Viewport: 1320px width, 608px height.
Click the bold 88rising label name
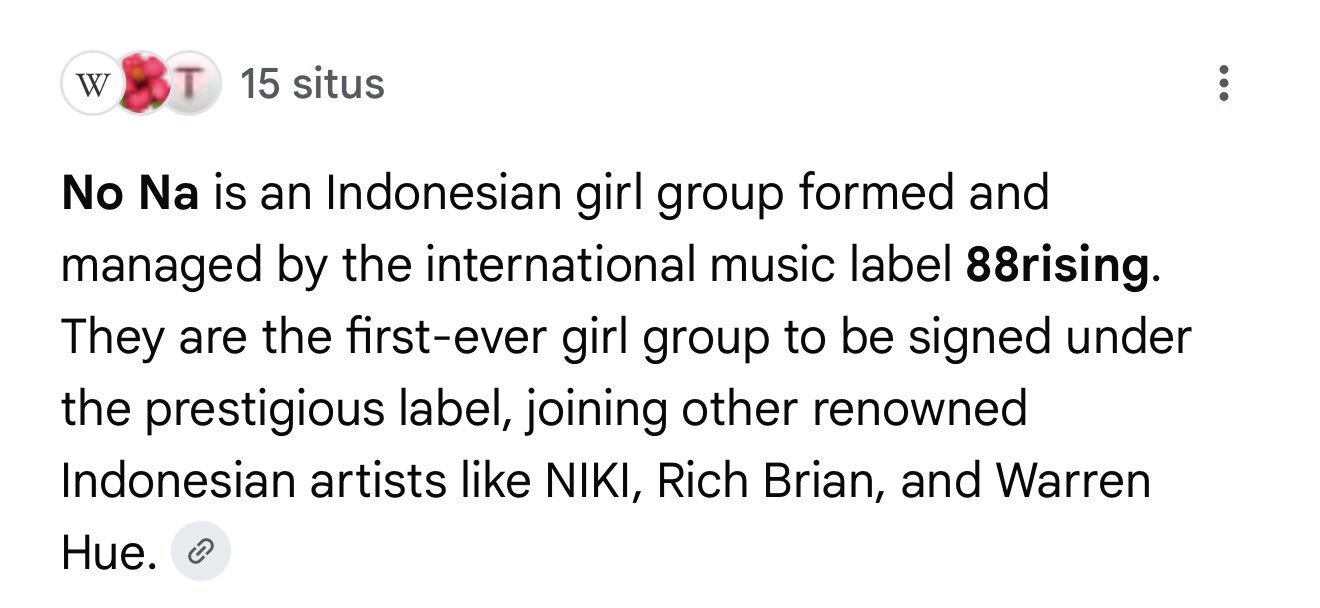(x=1057, y=265)
